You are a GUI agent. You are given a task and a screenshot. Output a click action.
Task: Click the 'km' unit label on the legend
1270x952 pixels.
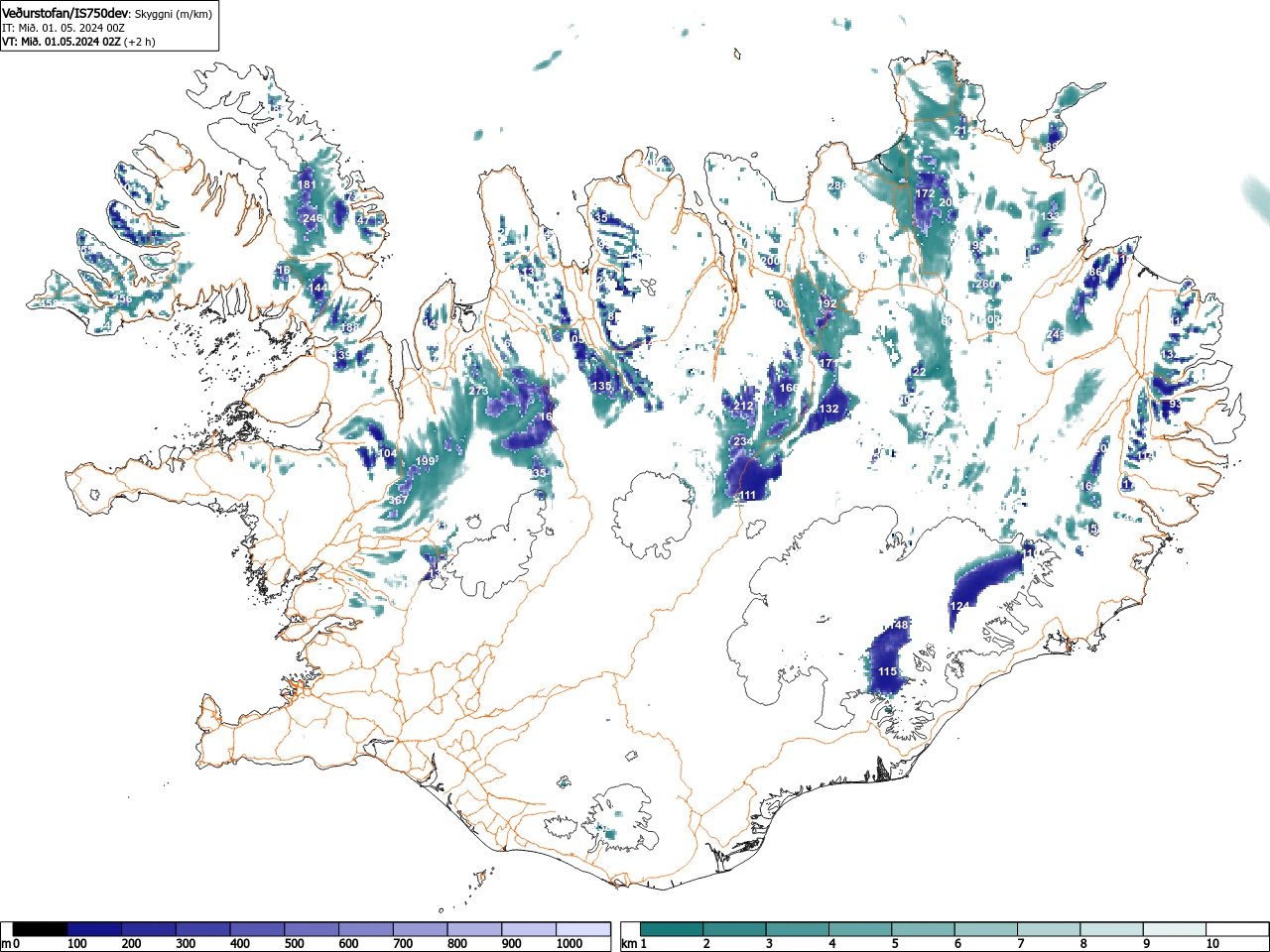coord(629,943)
